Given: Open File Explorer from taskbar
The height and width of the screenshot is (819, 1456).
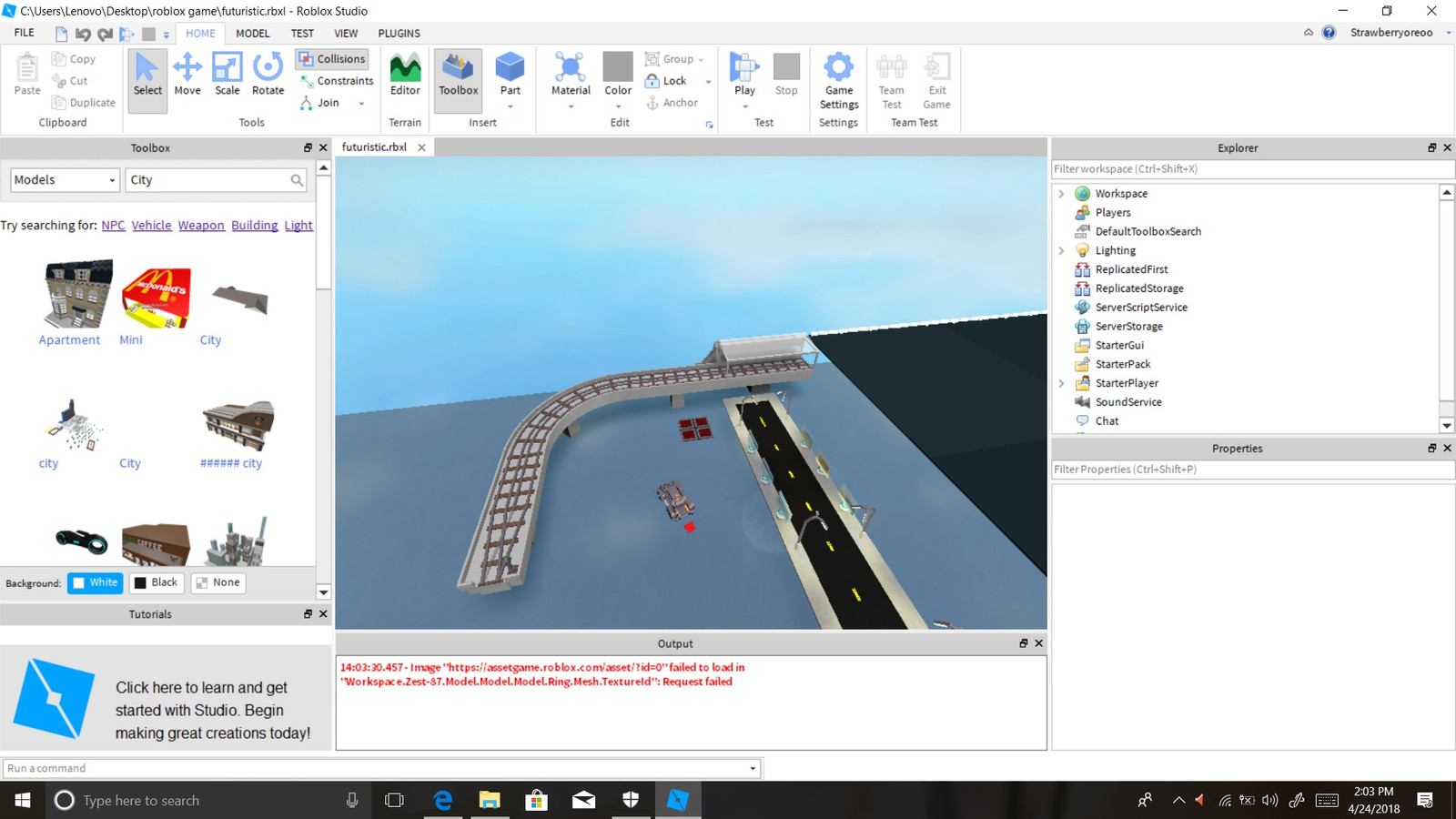Looking at the screenshot, I should [490, 800].
